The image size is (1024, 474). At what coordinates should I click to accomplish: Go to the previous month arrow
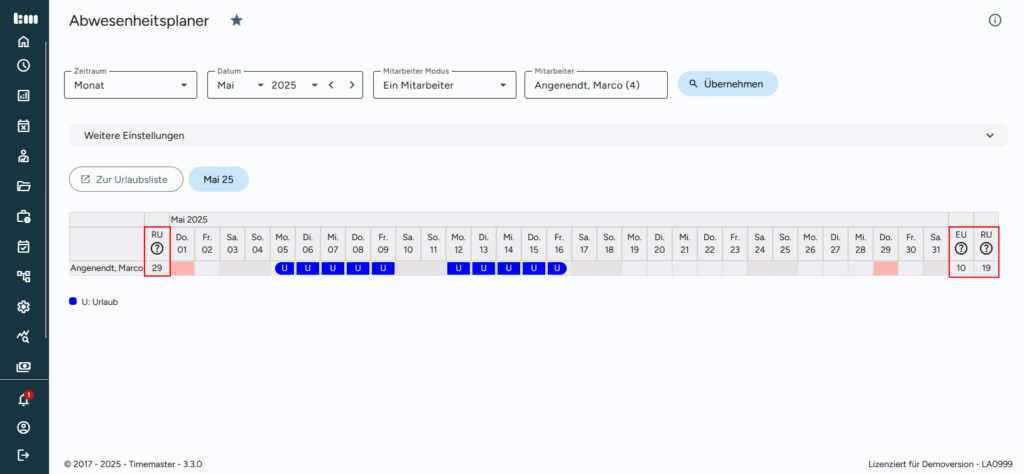click(331, 85)
